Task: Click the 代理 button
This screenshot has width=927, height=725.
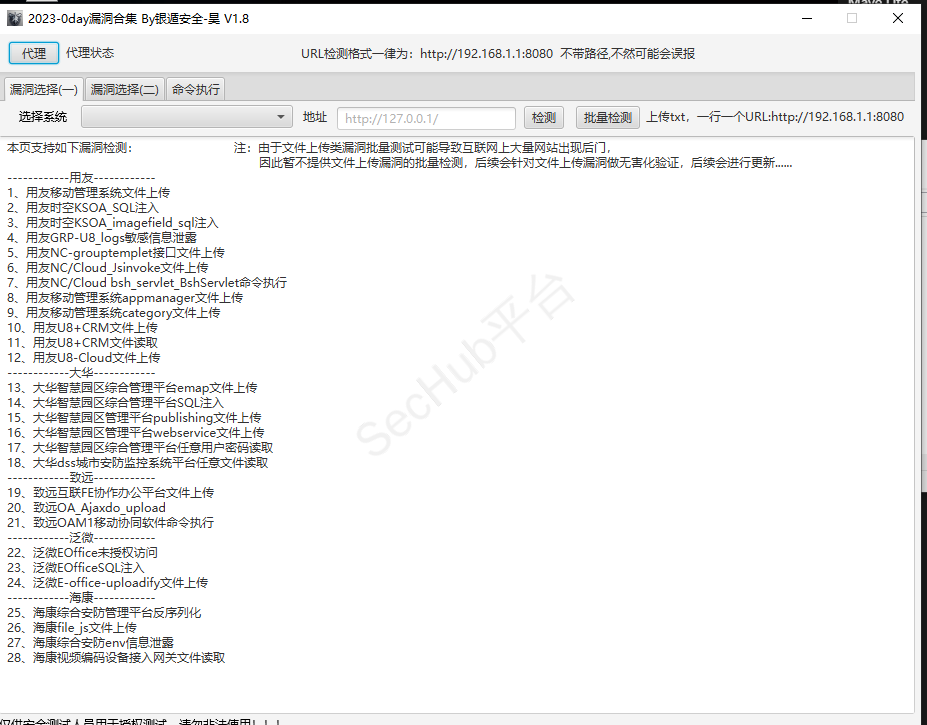Action: coord(33,53)
